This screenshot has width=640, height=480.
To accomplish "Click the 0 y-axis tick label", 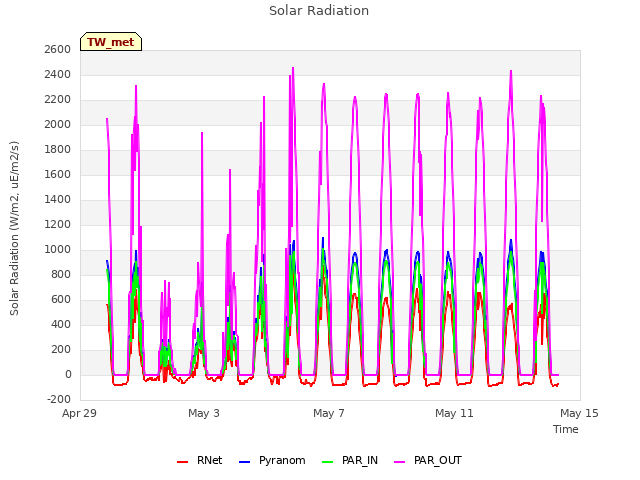I will 68,375.
